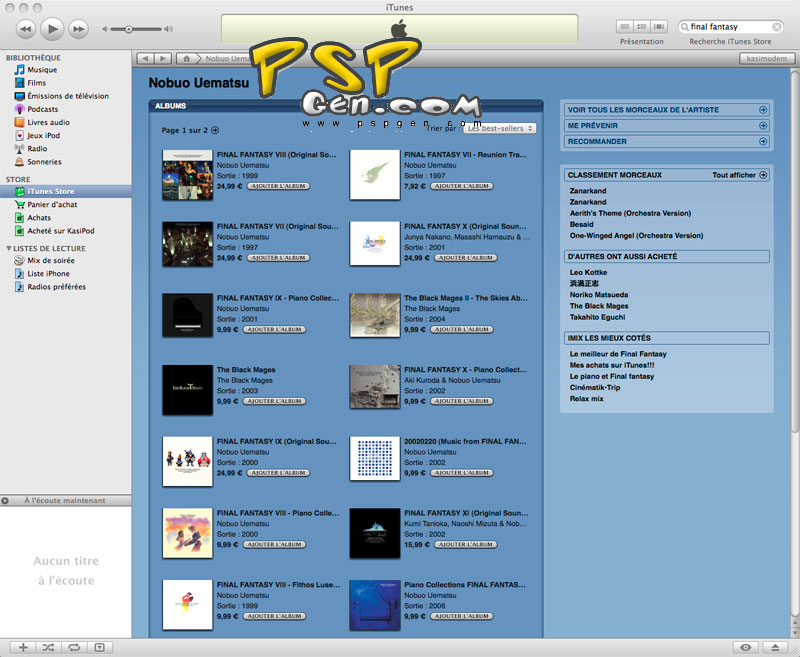This screenshot has height=657, width=800.
Task: Go to next albums page arrow
Action: point(215,130)
